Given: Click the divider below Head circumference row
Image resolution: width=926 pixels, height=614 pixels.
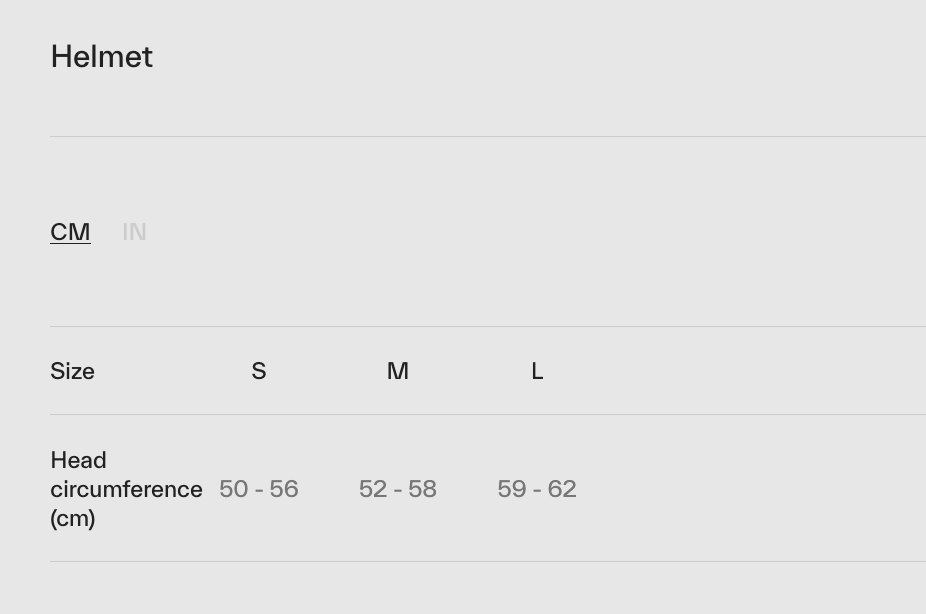Looking at the screenshot, I should 488,561.
